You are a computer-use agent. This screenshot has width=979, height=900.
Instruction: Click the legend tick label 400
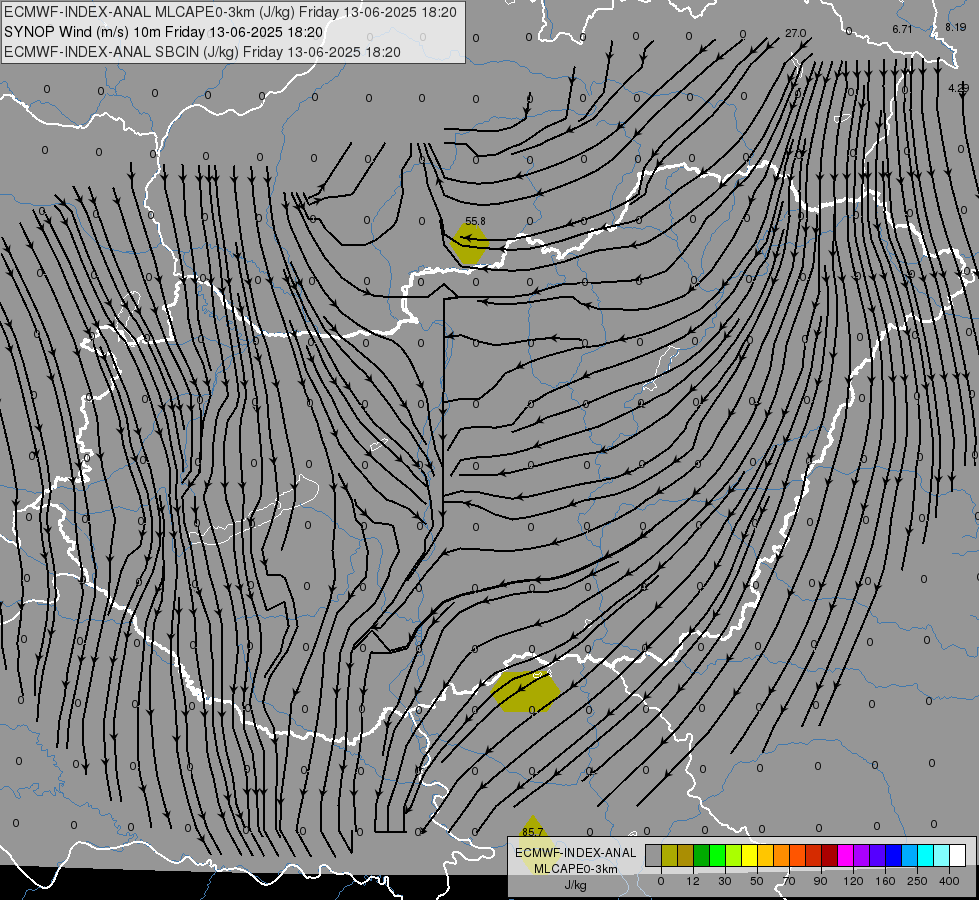click(949, 881)
